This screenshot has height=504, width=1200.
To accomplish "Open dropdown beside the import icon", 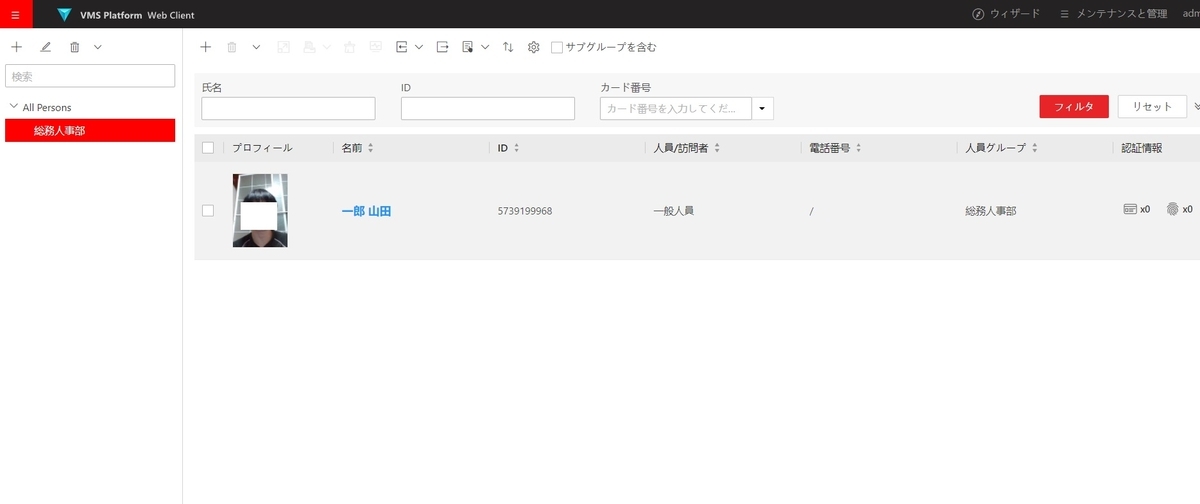I will pyautogui.click(x=419, y=47).
